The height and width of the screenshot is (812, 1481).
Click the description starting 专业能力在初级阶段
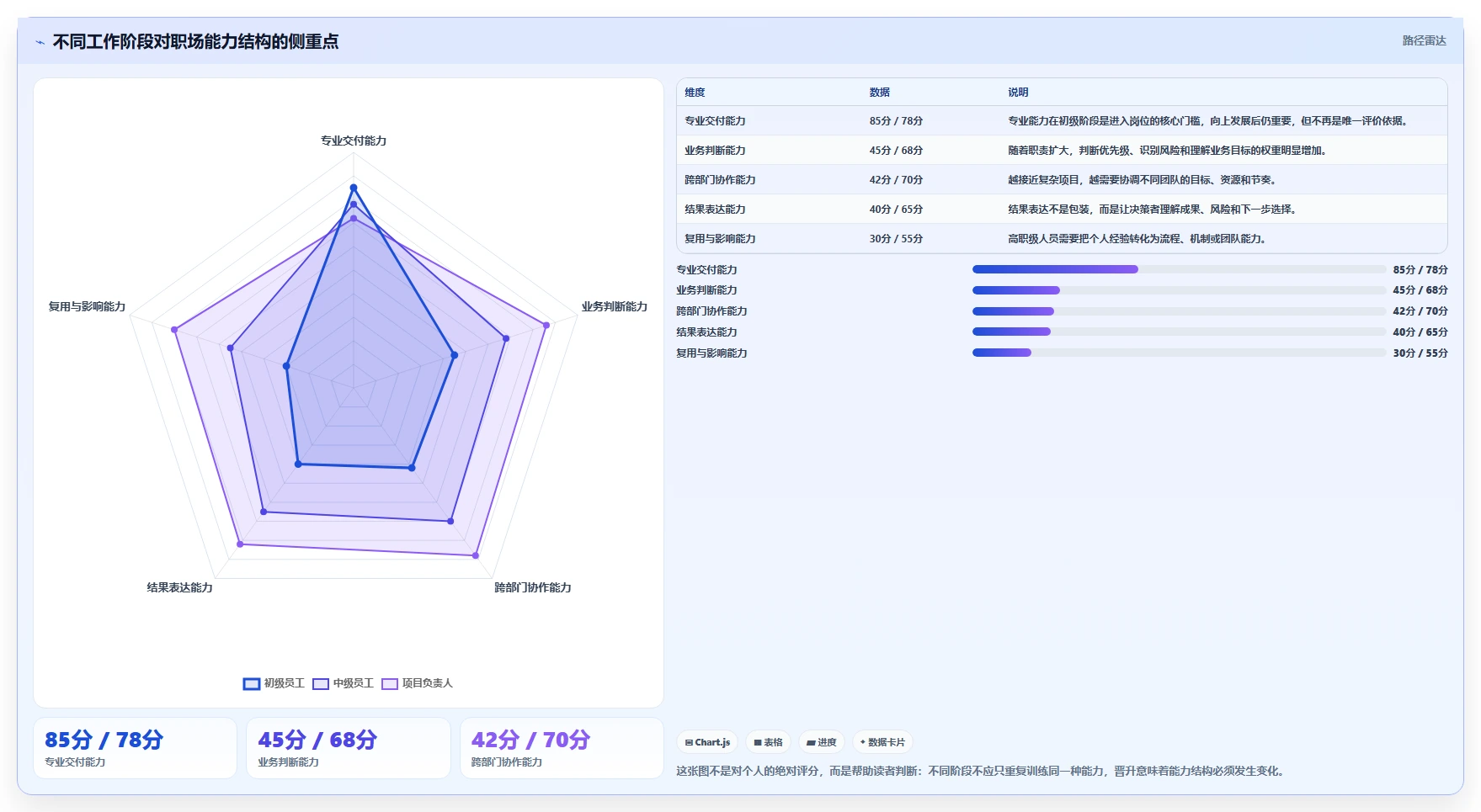tap(1209, 121)
